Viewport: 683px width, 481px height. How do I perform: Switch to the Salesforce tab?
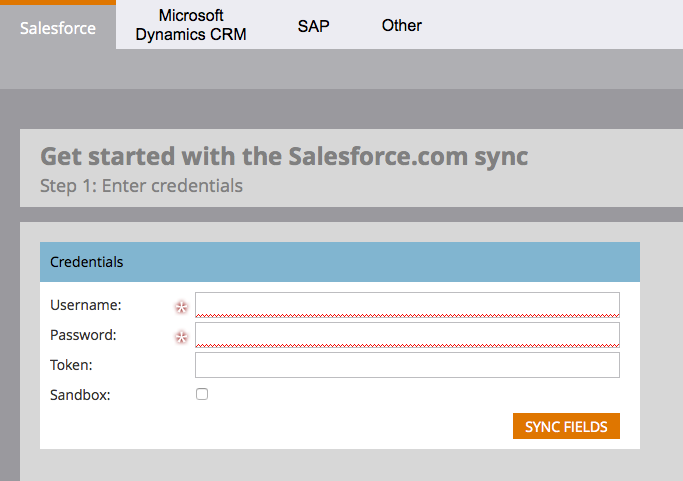[58, 28]
